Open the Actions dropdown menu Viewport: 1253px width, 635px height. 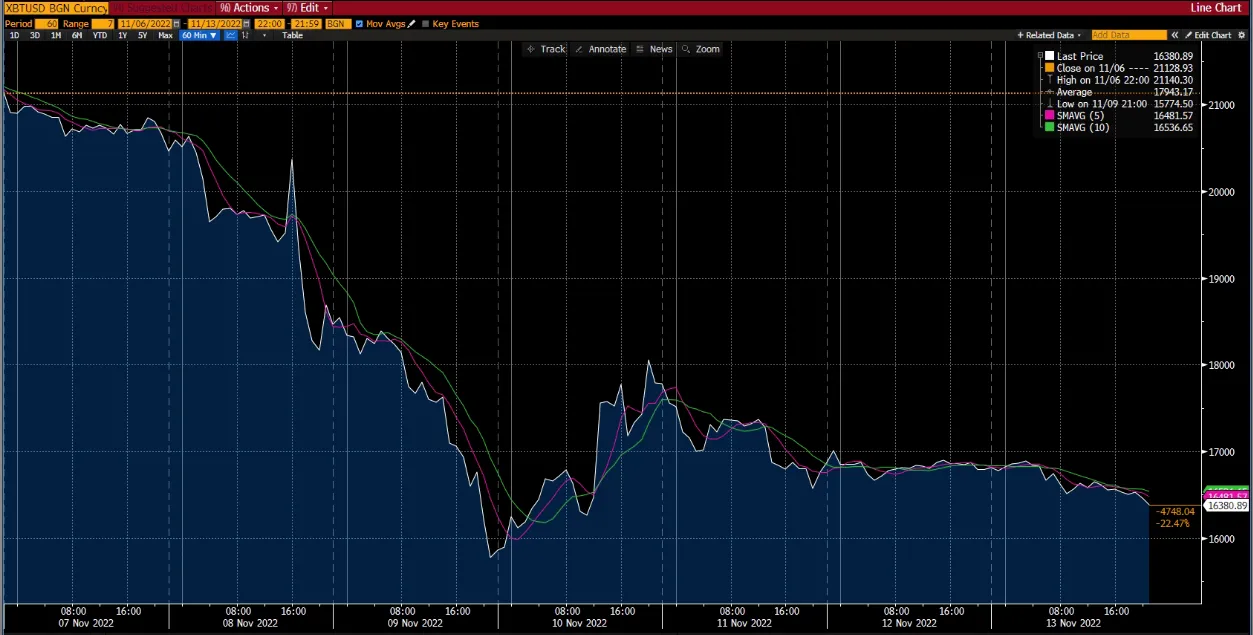248,7
